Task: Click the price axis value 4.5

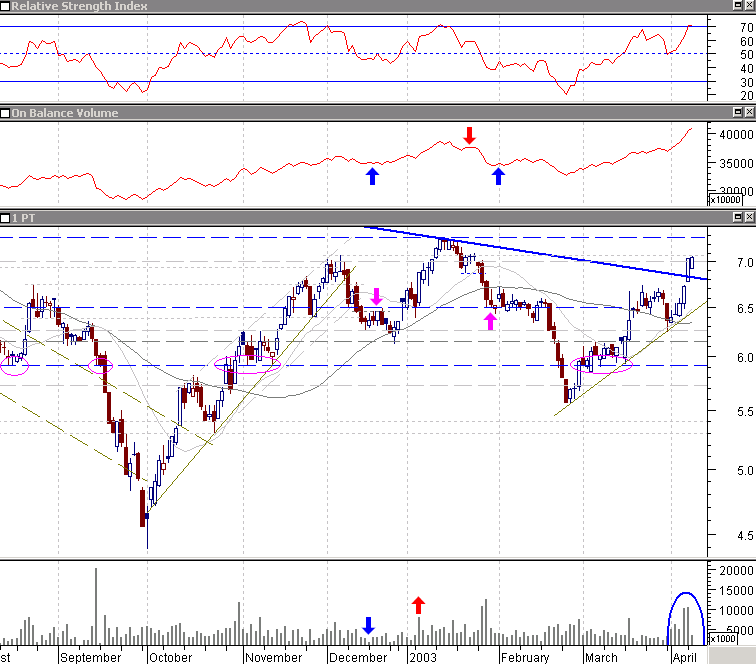Action: [745, 536]
